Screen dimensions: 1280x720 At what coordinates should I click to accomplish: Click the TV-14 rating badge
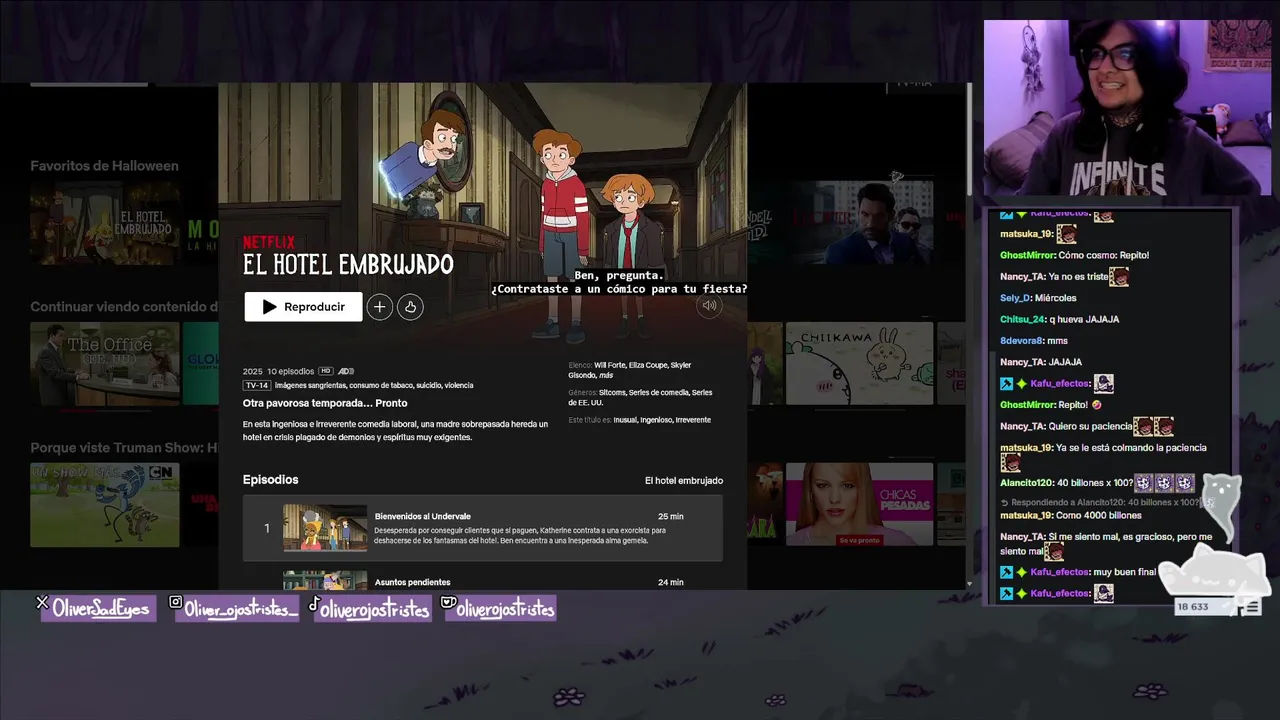pyautogui.click(x=257, y=385)
